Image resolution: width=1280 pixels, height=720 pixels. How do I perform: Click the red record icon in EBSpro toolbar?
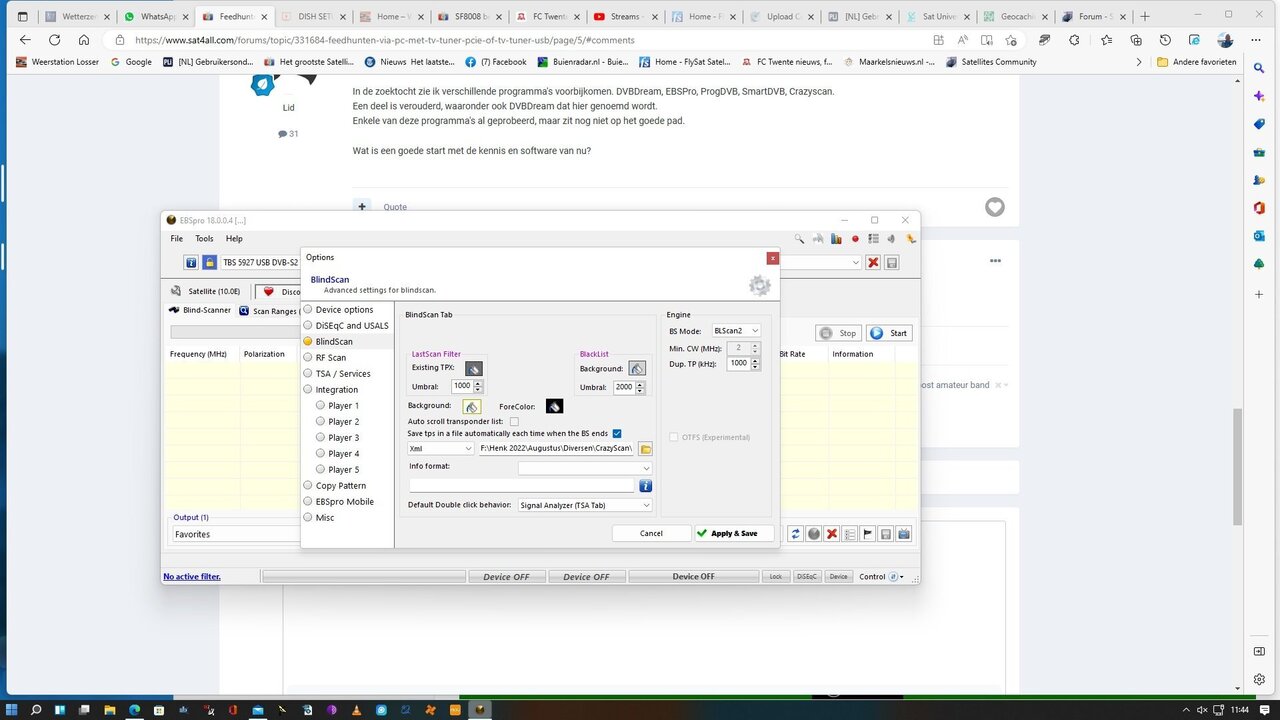click(x=855, y=239)
